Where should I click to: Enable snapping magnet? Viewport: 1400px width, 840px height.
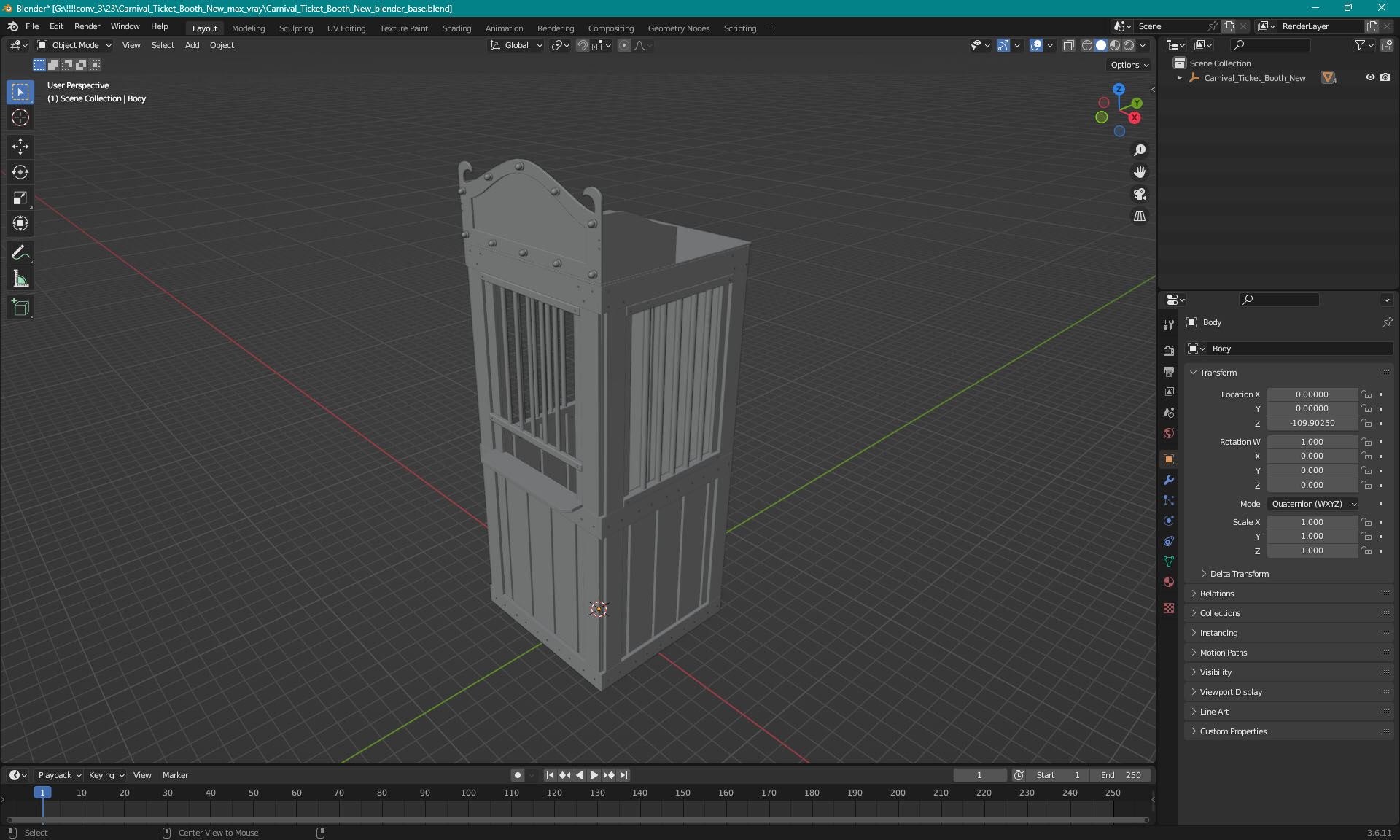[582, 45]
